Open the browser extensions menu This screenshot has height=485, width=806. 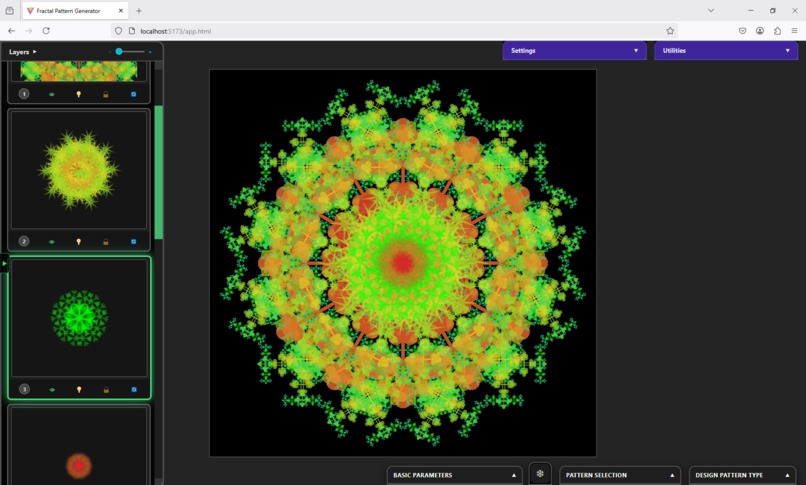(x=777, y=31)
